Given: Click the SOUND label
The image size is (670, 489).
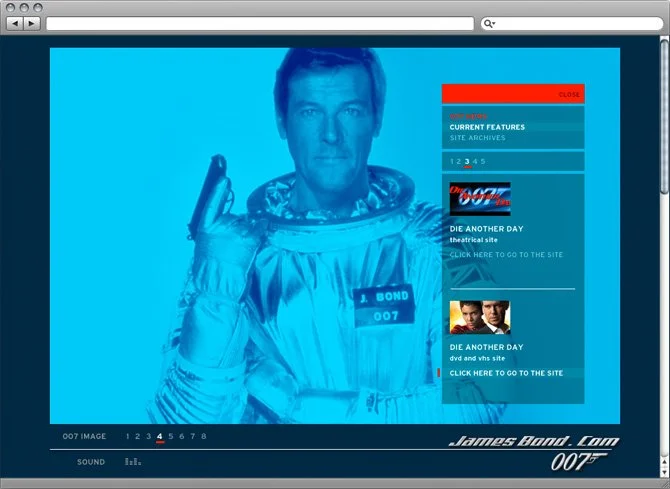Looking at the screenshot, I should (91, 462).
